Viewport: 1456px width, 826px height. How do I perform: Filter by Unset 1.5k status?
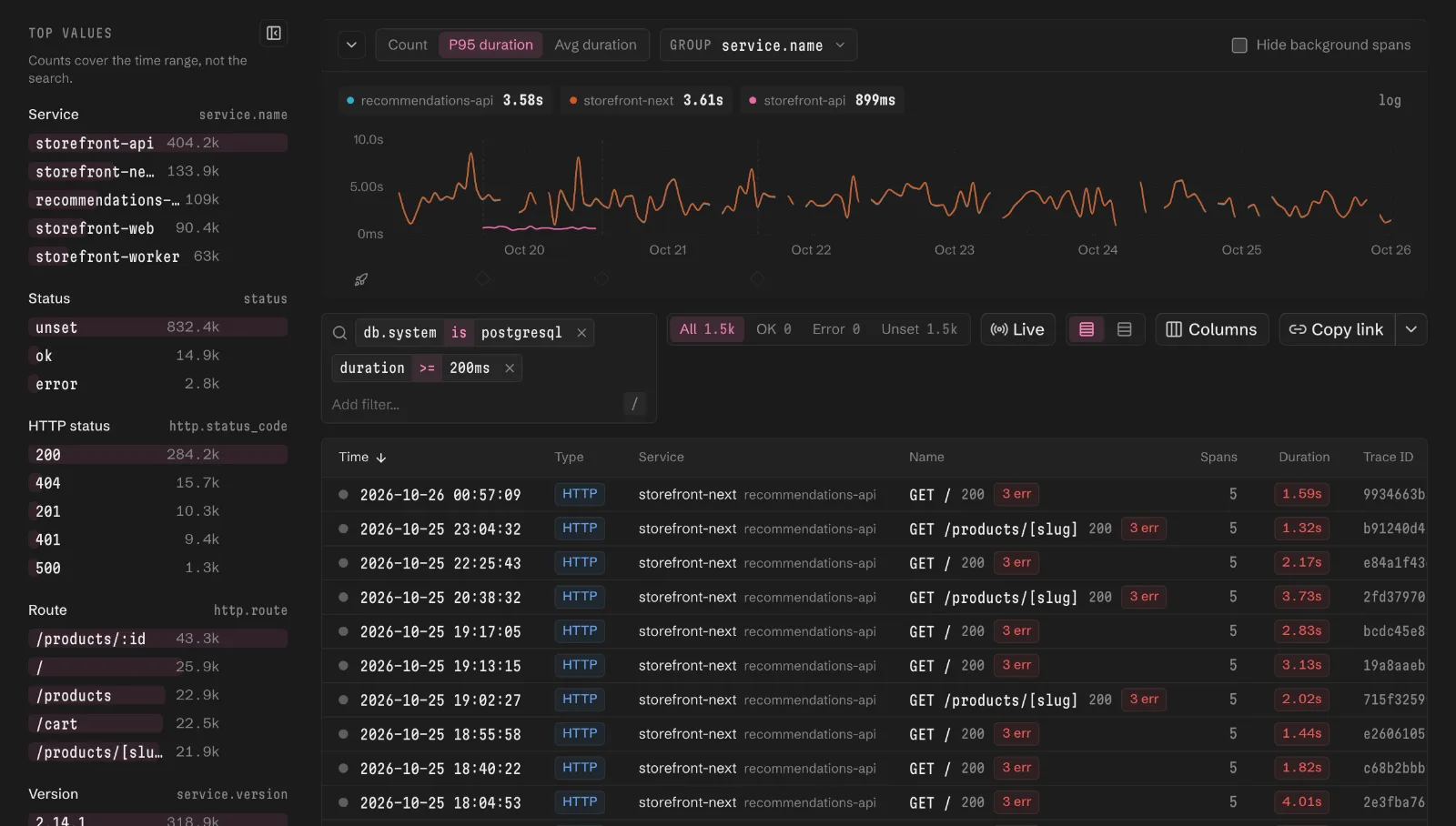919,329
